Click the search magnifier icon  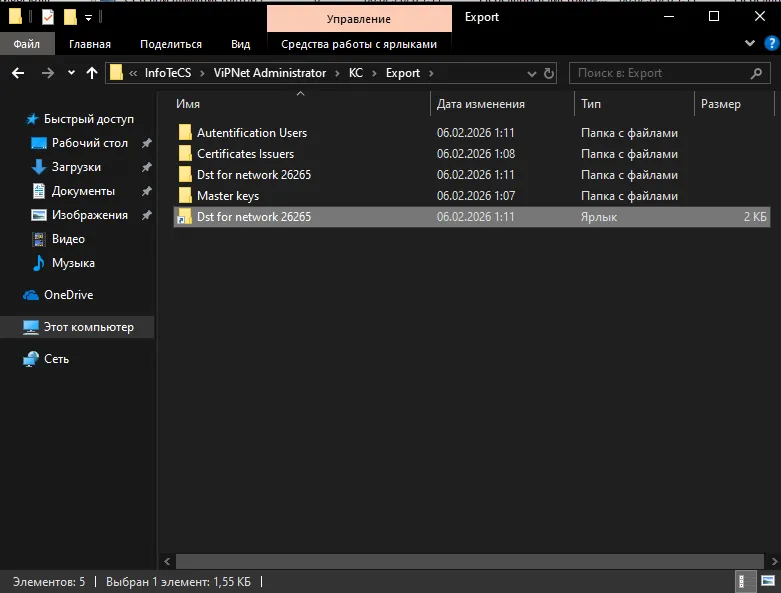click(x=756, y=73)
